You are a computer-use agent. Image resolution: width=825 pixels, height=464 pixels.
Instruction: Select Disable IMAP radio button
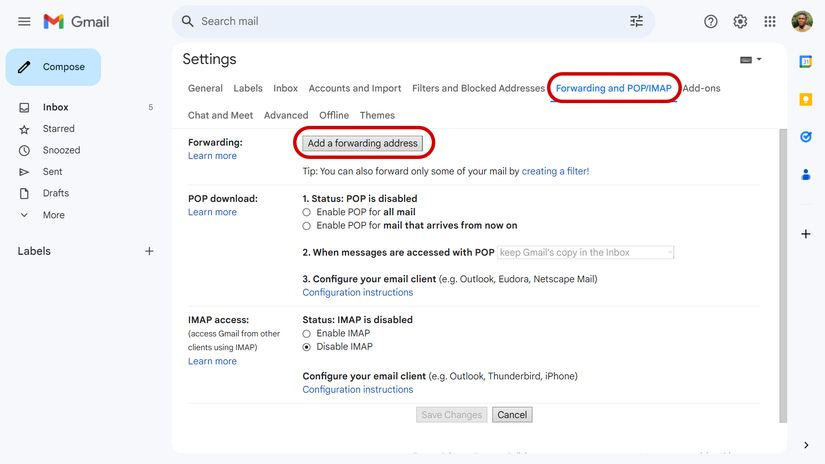[x=307, y=347]
